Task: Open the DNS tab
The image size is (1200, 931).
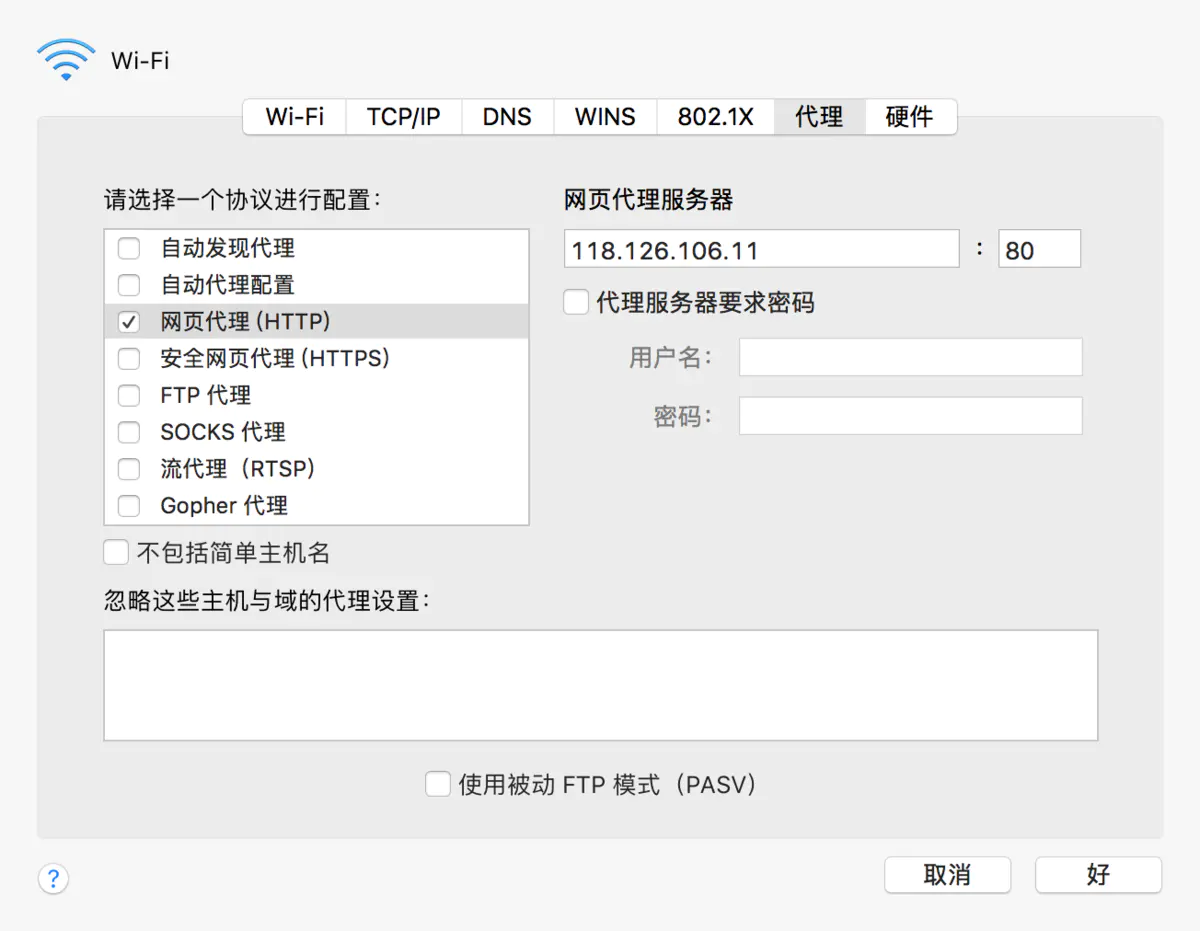Action: (507, 117)
